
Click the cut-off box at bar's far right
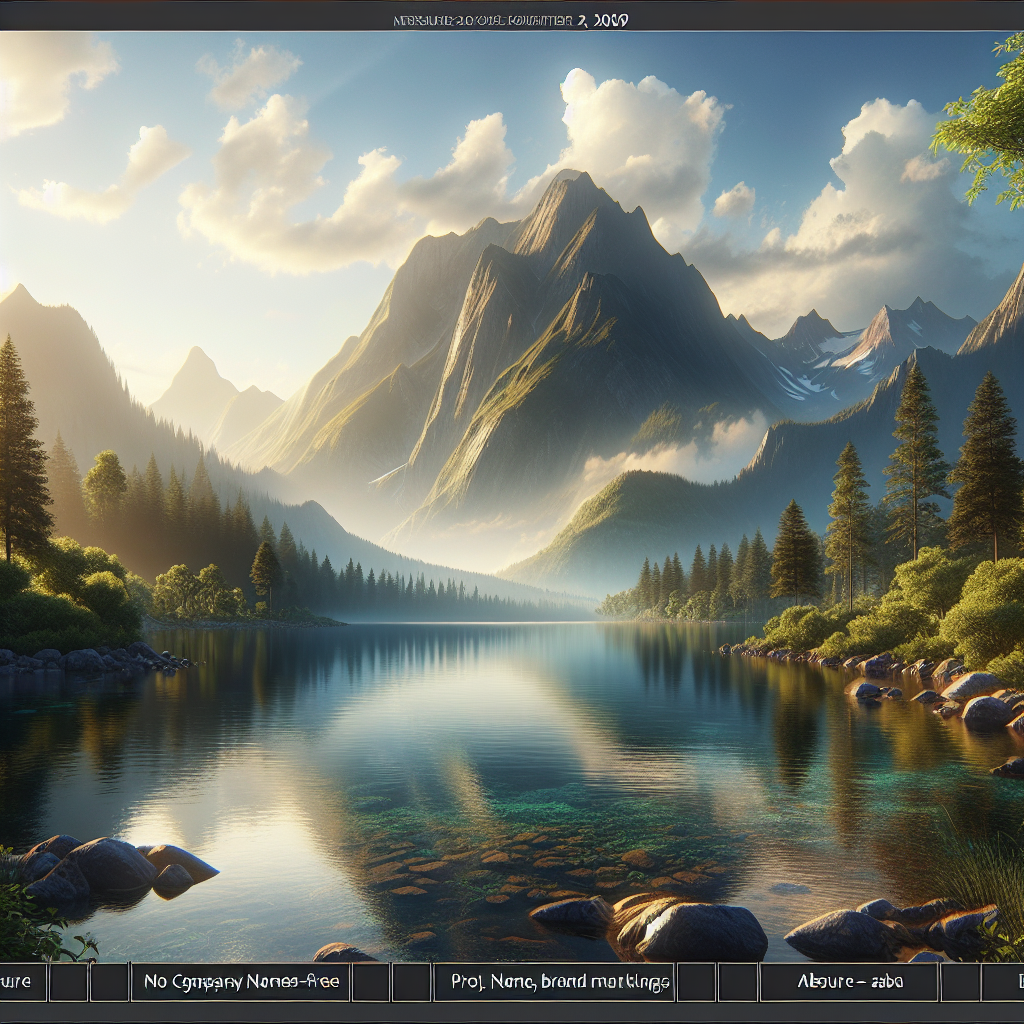click(1003, 982)
